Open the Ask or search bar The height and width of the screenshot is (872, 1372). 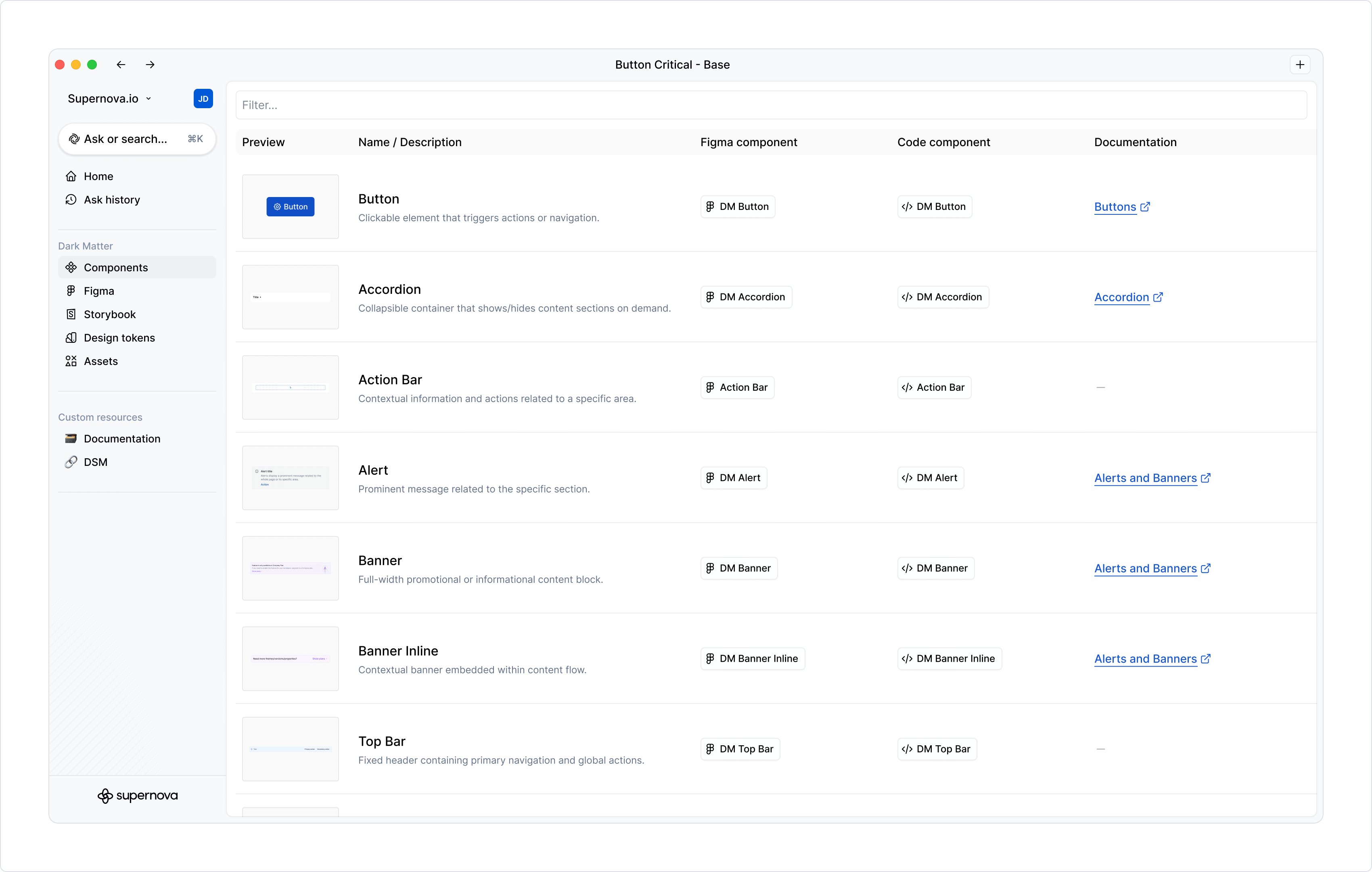coord(137,138)
